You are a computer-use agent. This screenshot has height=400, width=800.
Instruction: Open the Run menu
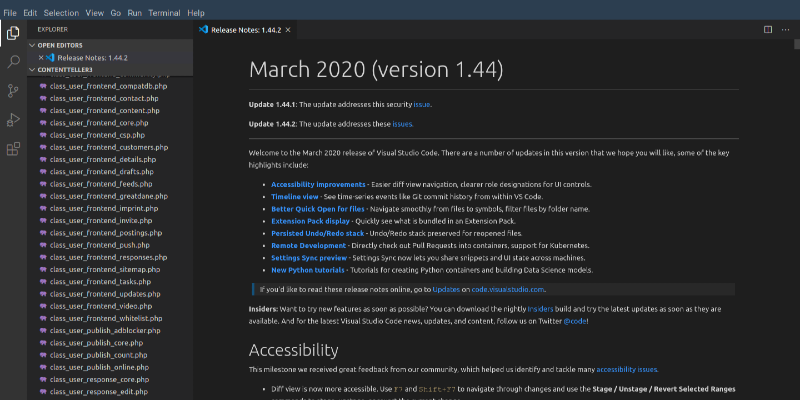(135, 13)
